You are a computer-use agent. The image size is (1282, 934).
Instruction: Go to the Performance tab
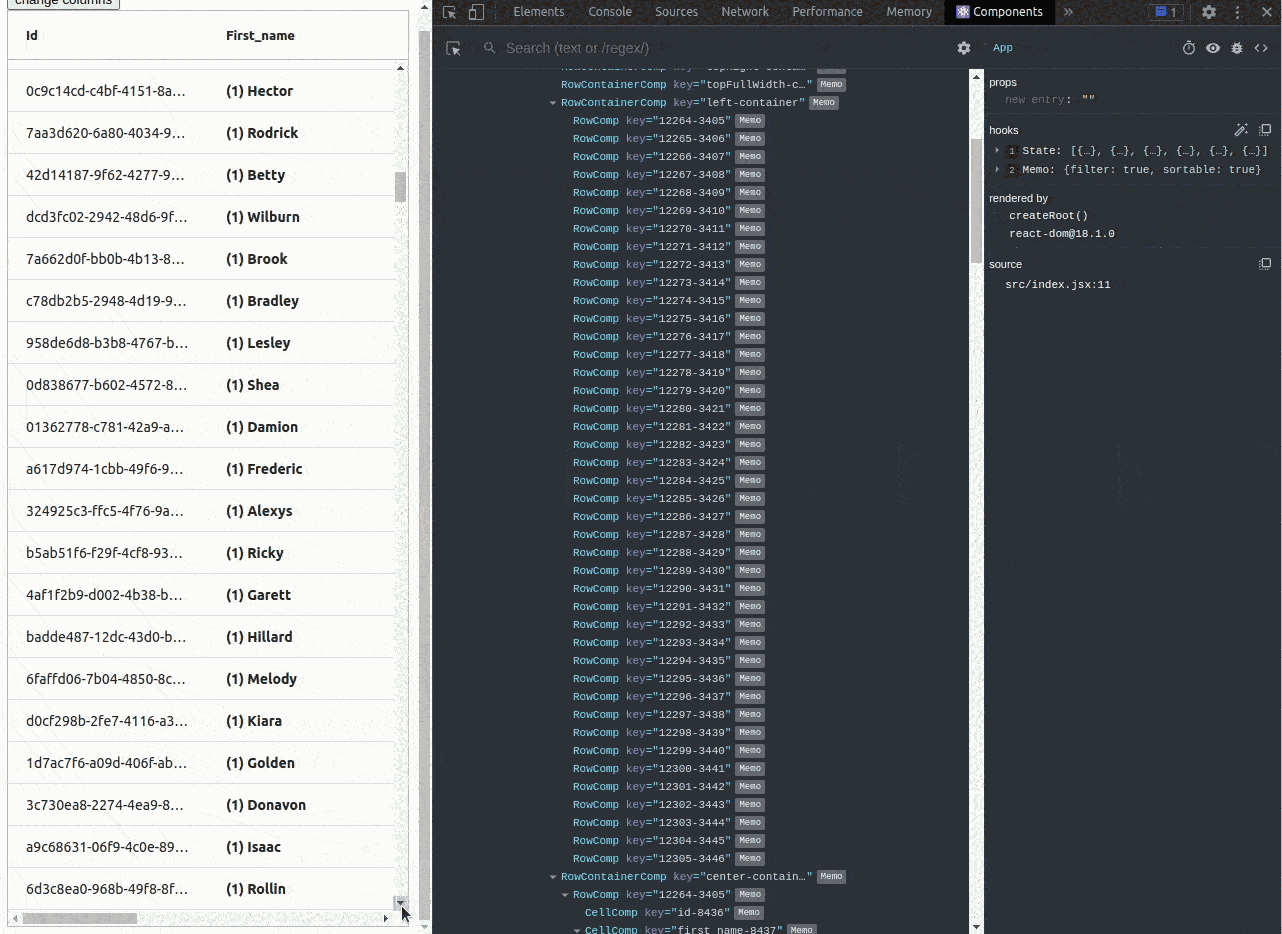827,12
